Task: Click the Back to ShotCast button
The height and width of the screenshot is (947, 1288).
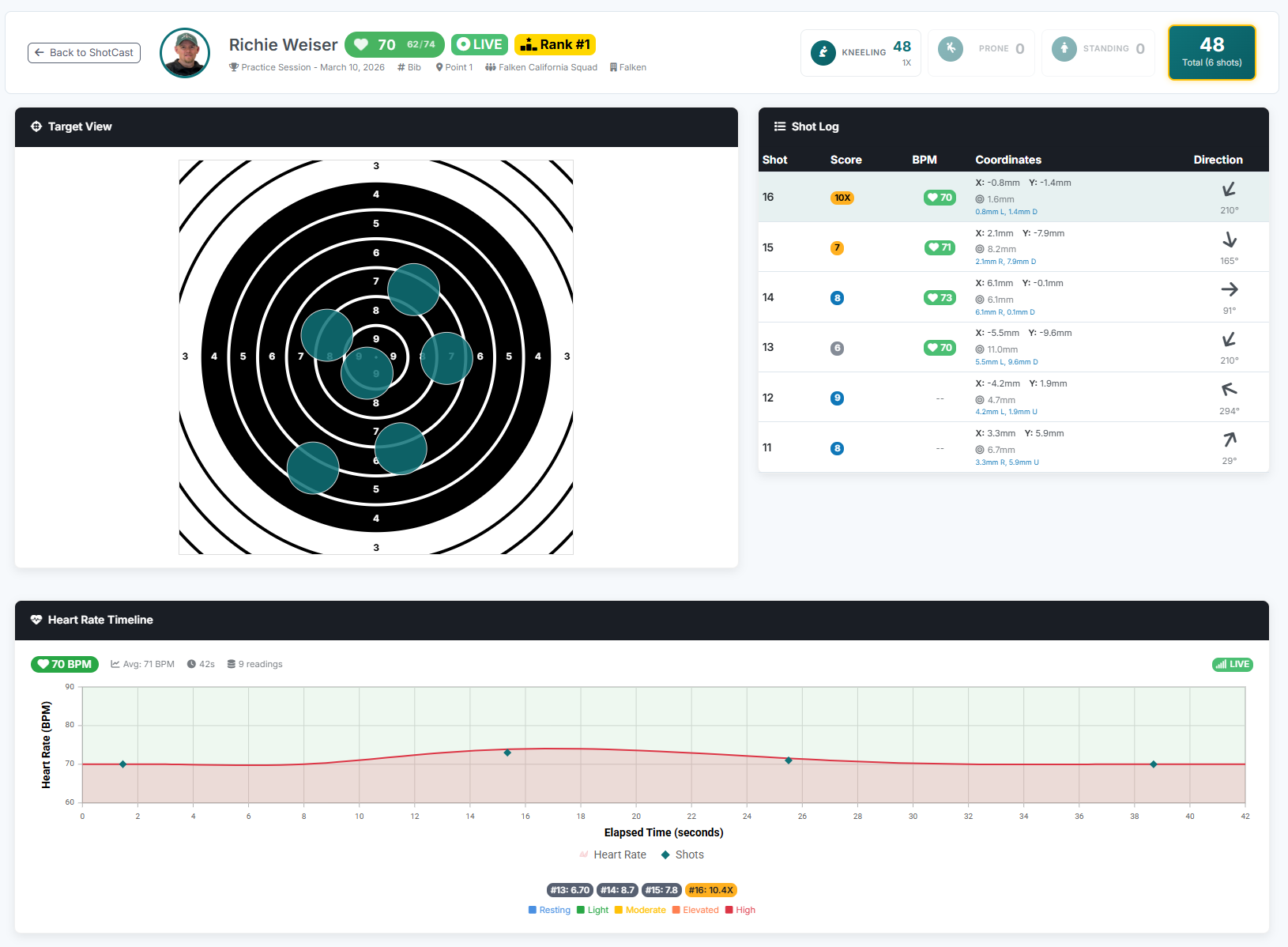Action: click(x=84, y=52)
